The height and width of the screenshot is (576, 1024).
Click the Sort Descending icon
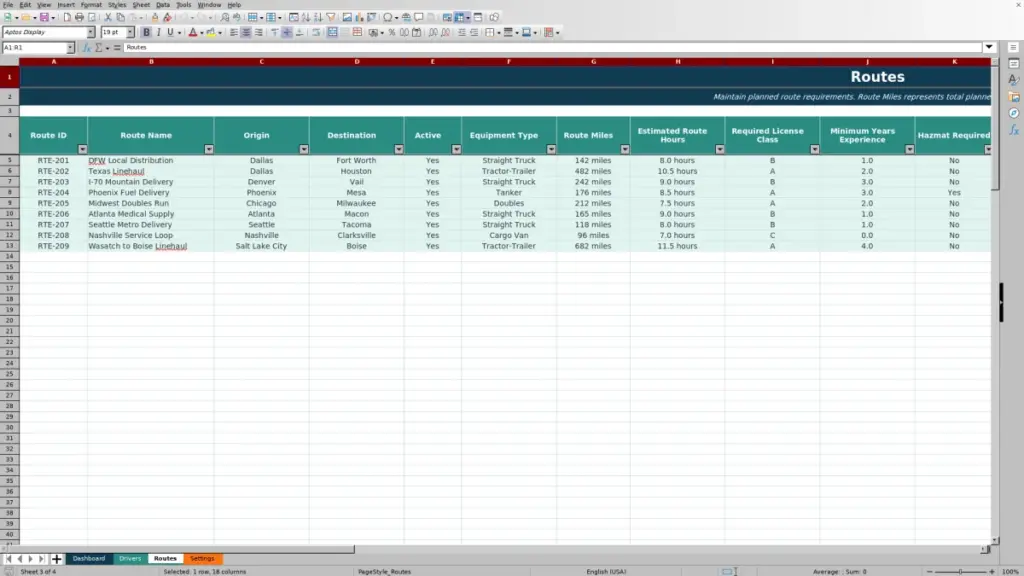318,18
